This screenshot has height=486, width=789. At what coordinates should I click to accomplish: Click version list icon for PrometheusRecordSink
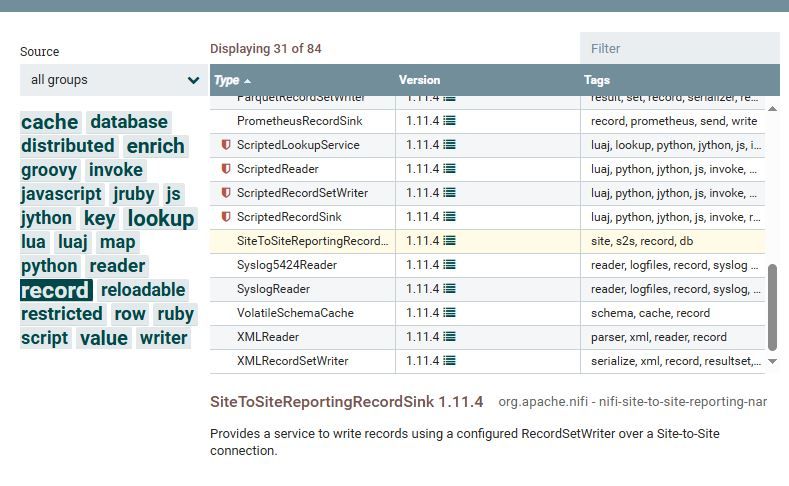(450, 121)
